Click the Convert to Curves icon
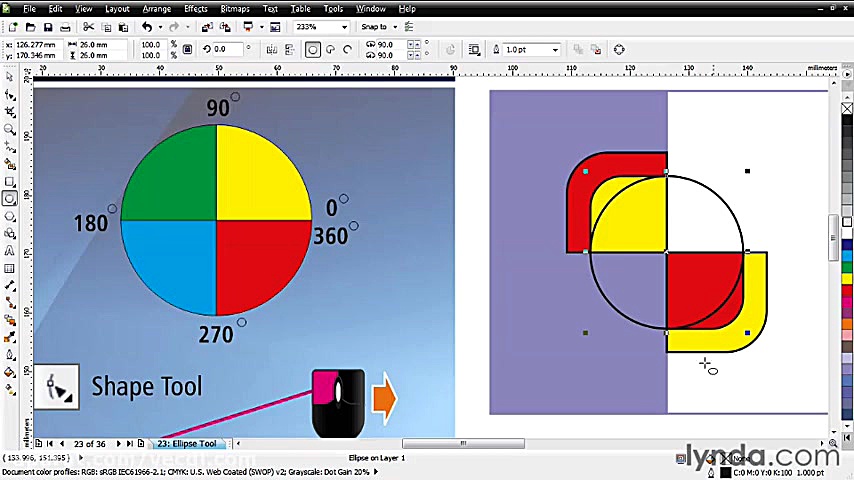 619,50
